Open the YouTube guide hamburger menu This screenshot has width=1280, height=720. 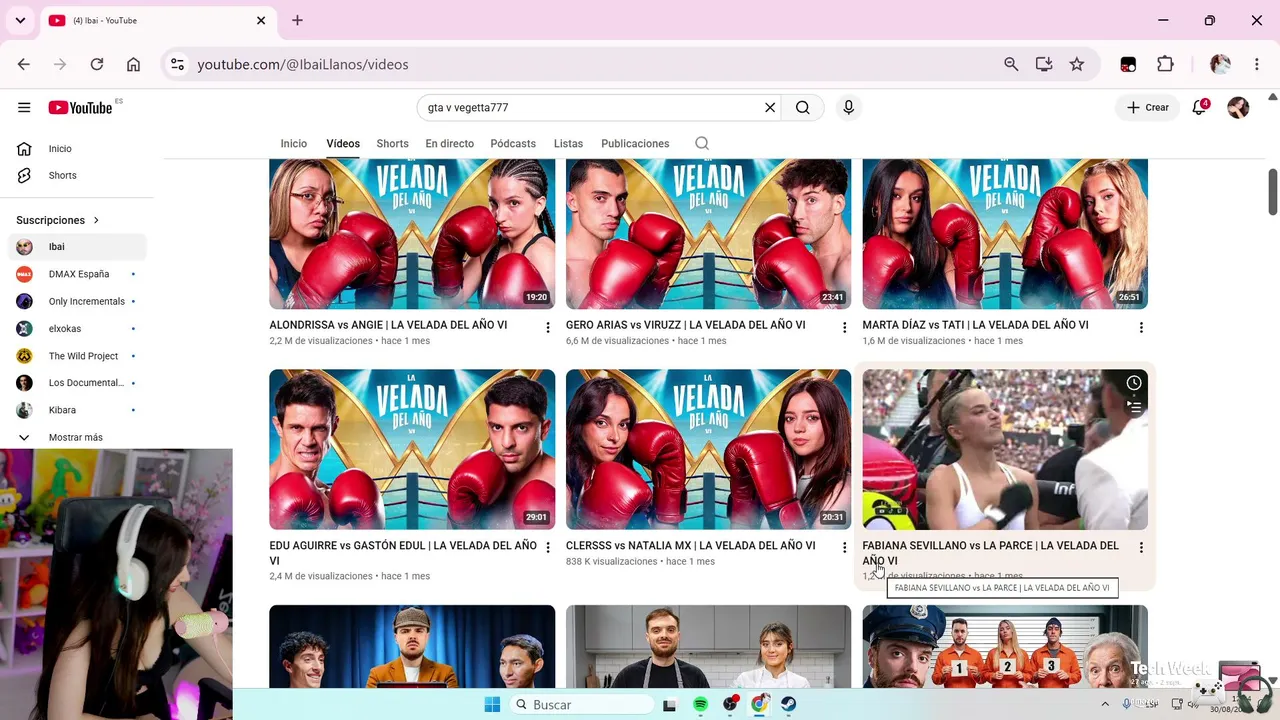(24, 108)
